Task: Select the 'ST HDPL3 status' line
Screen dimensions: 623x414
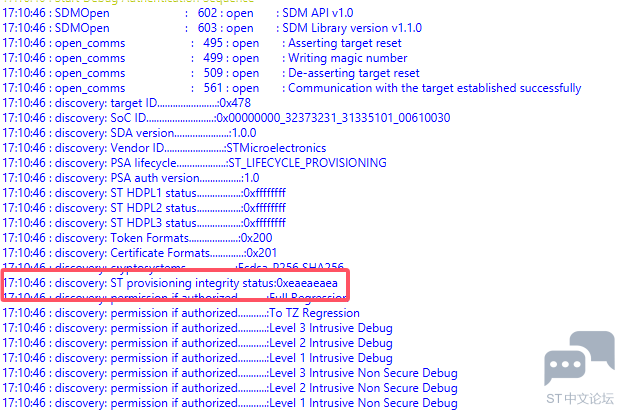Action: 144,223
